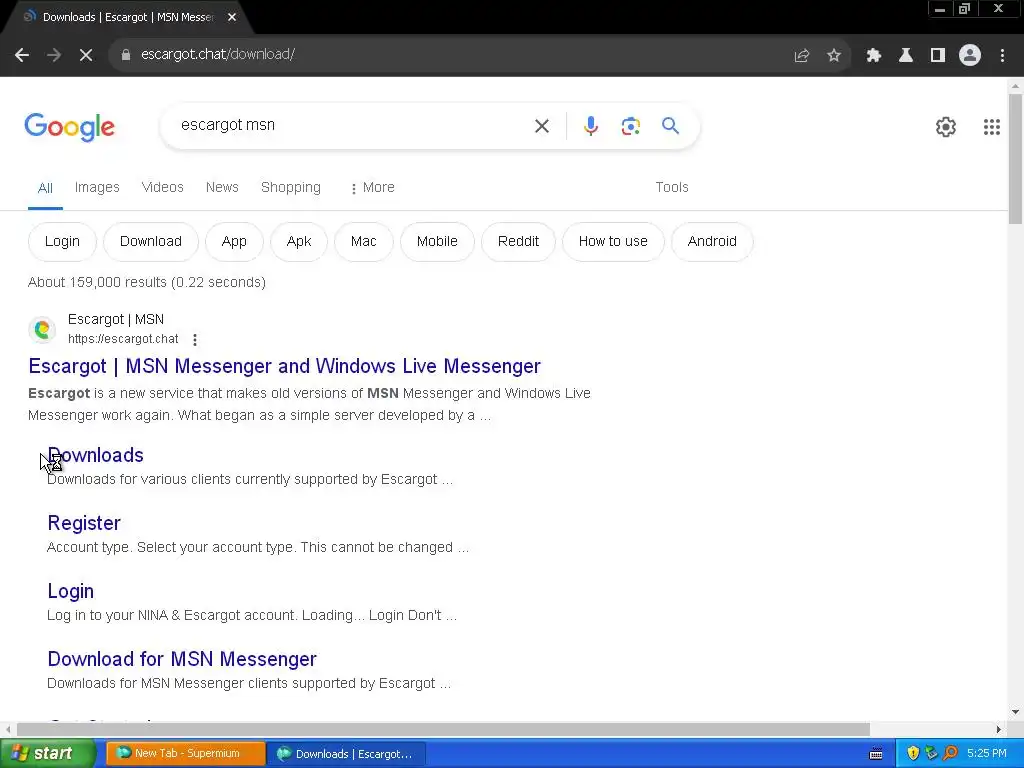
Task: Click the 5:25 PM clock
Action: [x=987, y=754]
